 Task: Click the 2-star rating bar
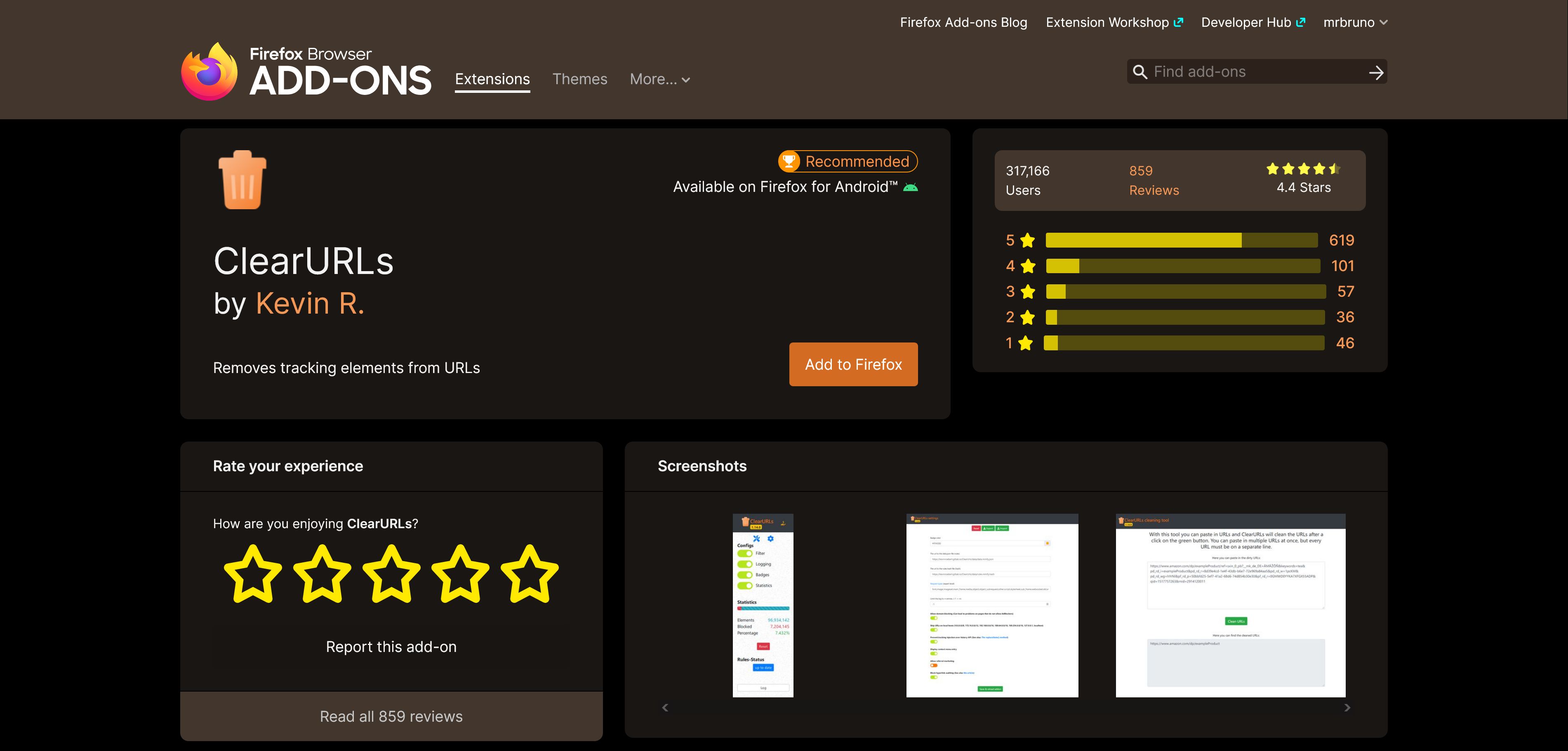(1185, 317)
